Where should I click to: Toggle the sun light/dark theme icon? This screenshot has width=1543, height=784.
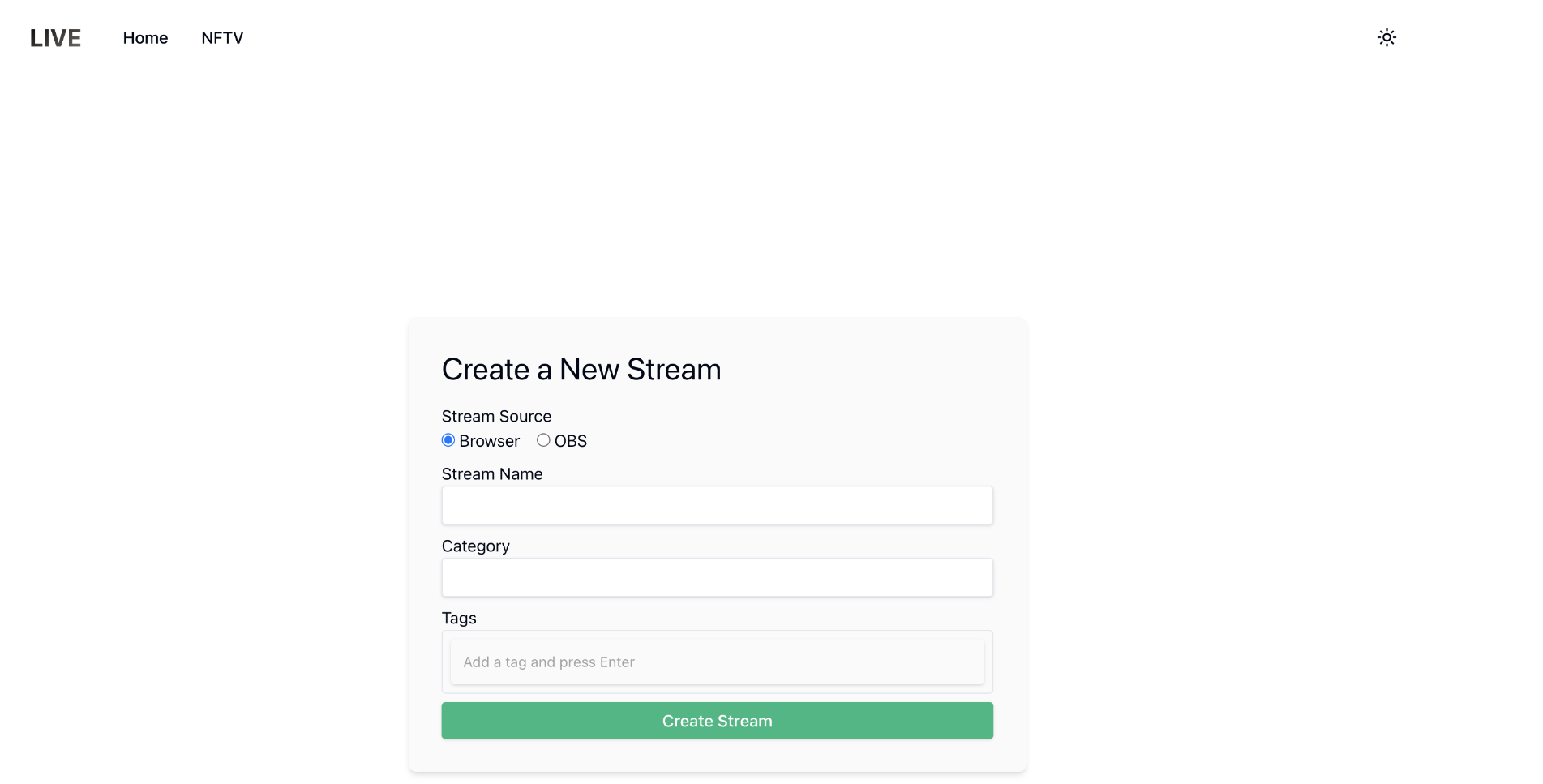[1387, 37]
